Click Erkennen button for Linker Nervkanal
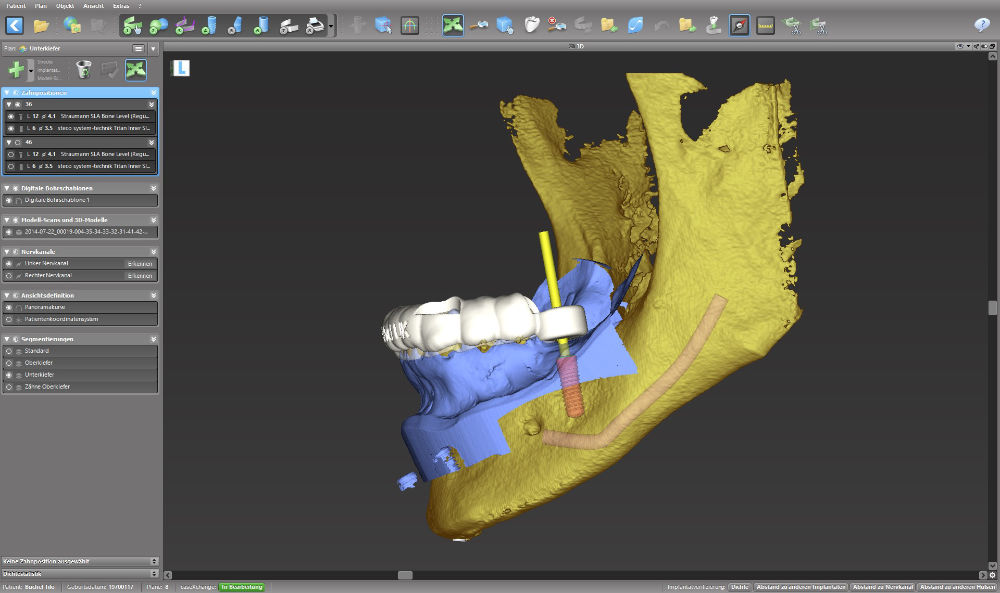This screenshot has height=593, width=1000. point(140,263)
